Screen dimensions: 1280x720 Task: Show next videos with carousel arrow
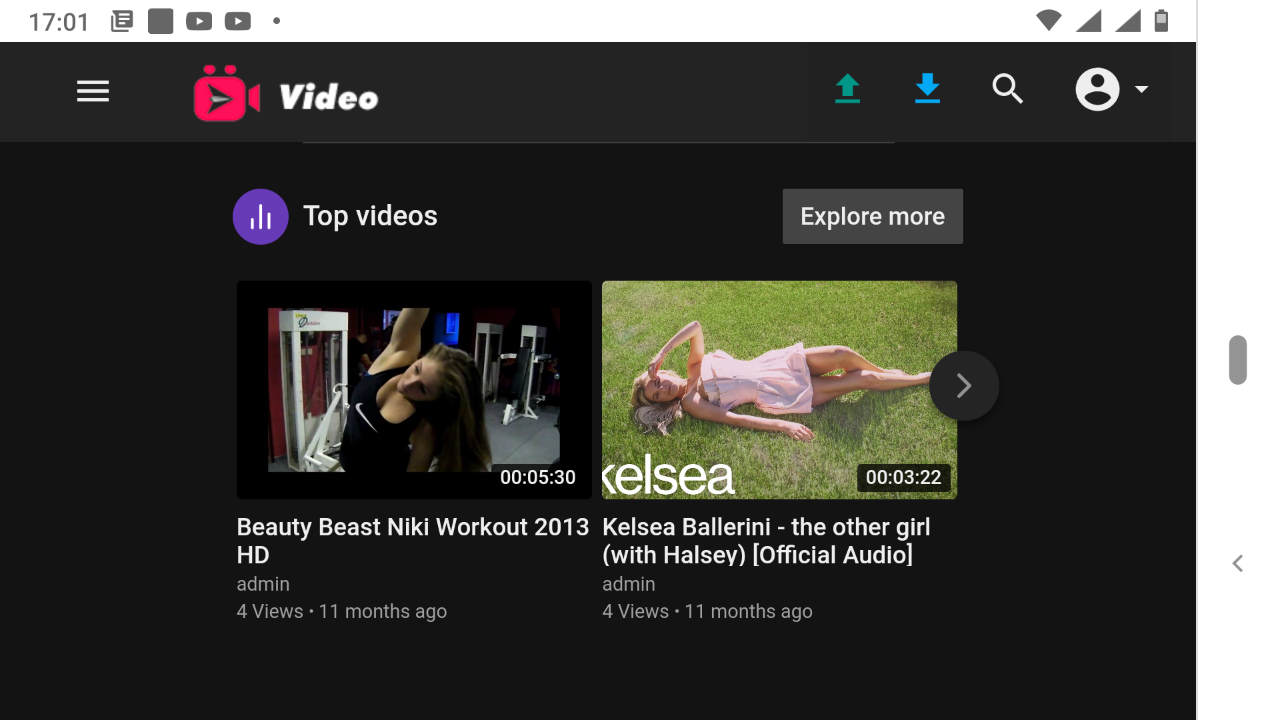pyautogui.click(x=964, y=386)
